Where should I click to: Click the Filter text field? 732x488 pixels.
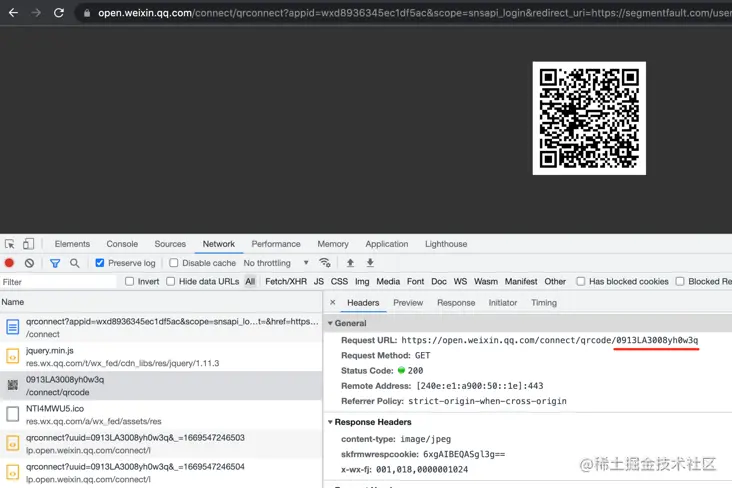pyautogui.click(x=58, y=282)
